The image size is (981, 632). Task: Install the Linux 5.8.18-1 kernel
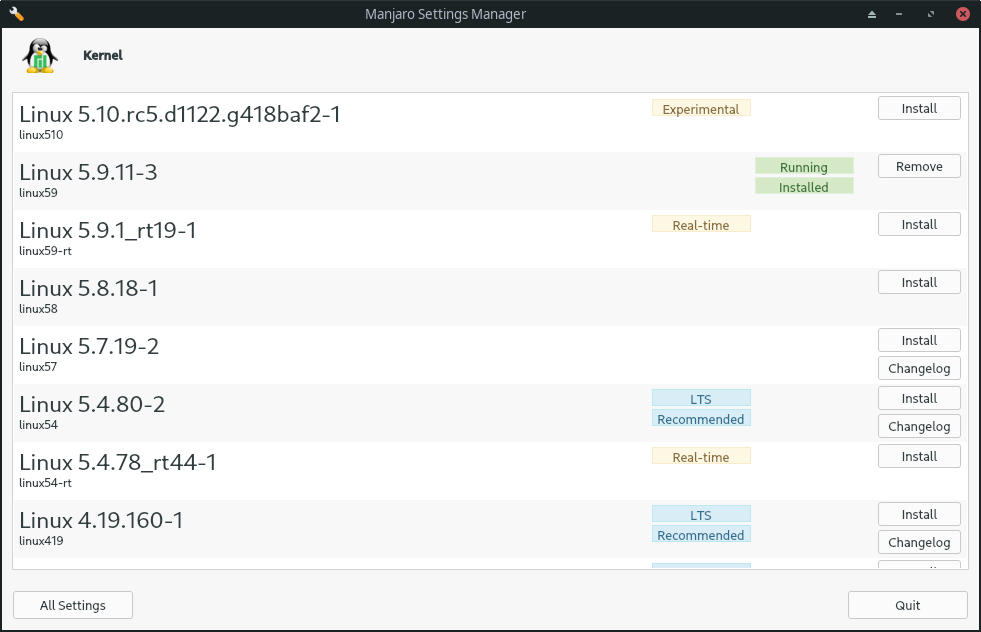[919, 282]
